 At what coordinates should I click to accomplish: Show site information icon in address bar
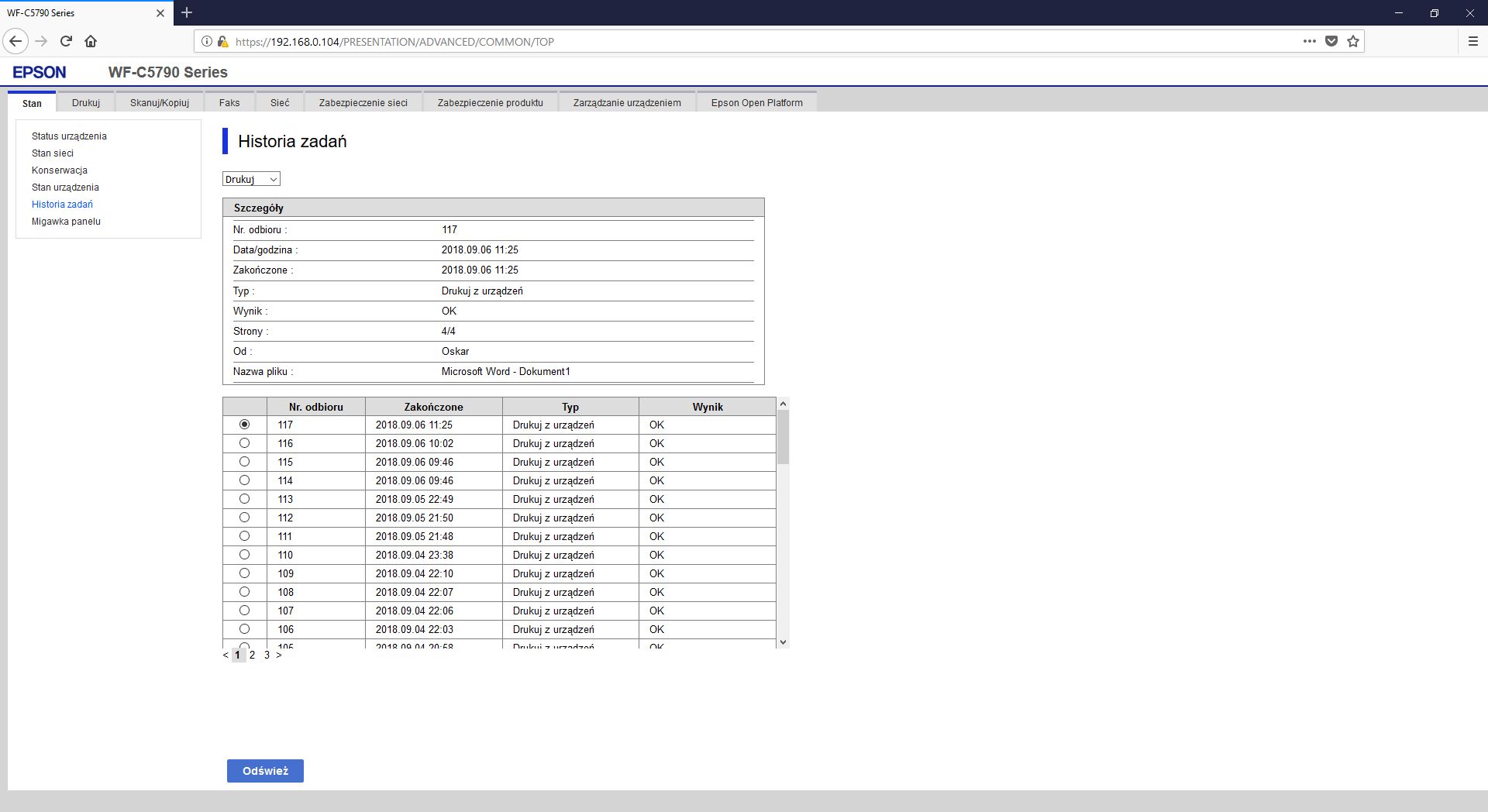[207, 41]
